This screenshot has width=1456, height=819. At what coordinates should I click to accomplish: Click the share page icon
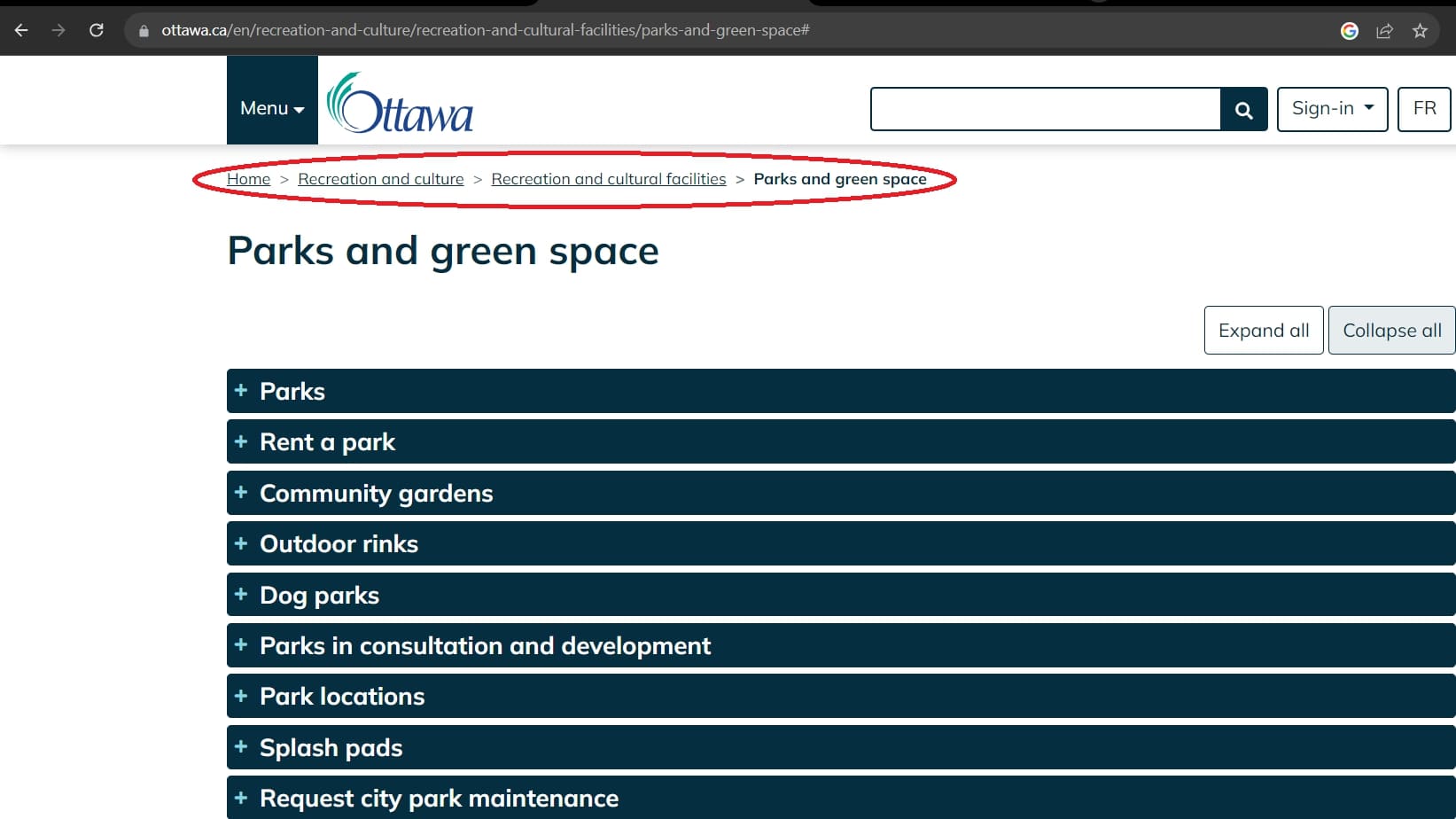pyautogui.click(x=1384, y=31)
